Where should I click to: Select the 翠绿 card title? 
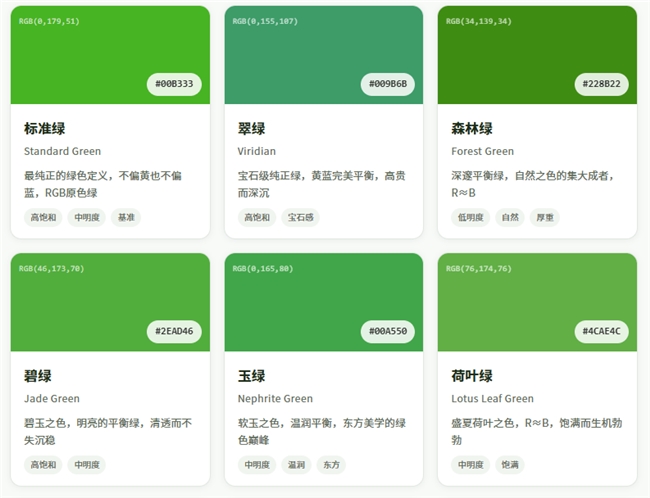[x=251, y=129]
